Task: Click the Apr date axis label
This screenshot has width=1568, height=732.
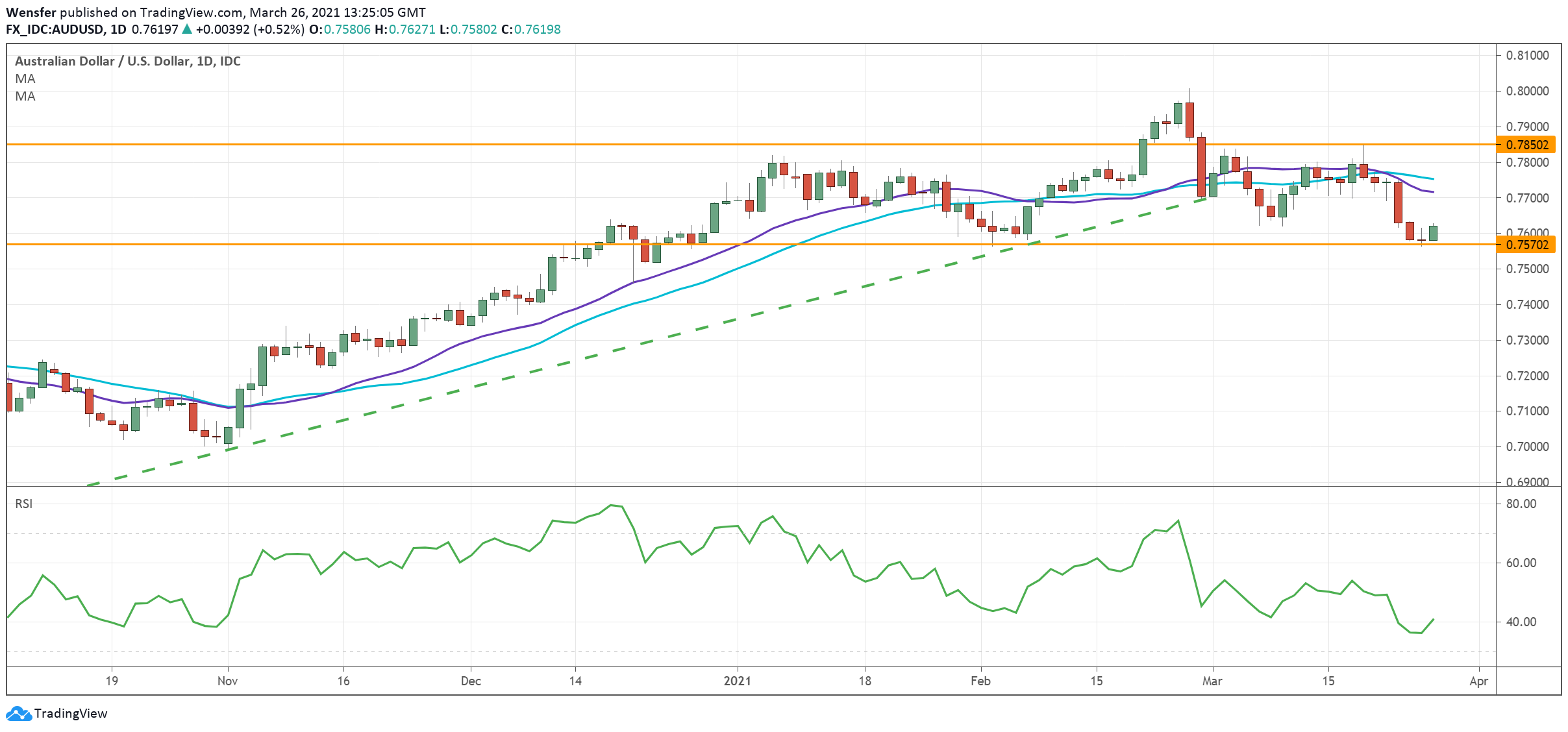Action: 1478,681
